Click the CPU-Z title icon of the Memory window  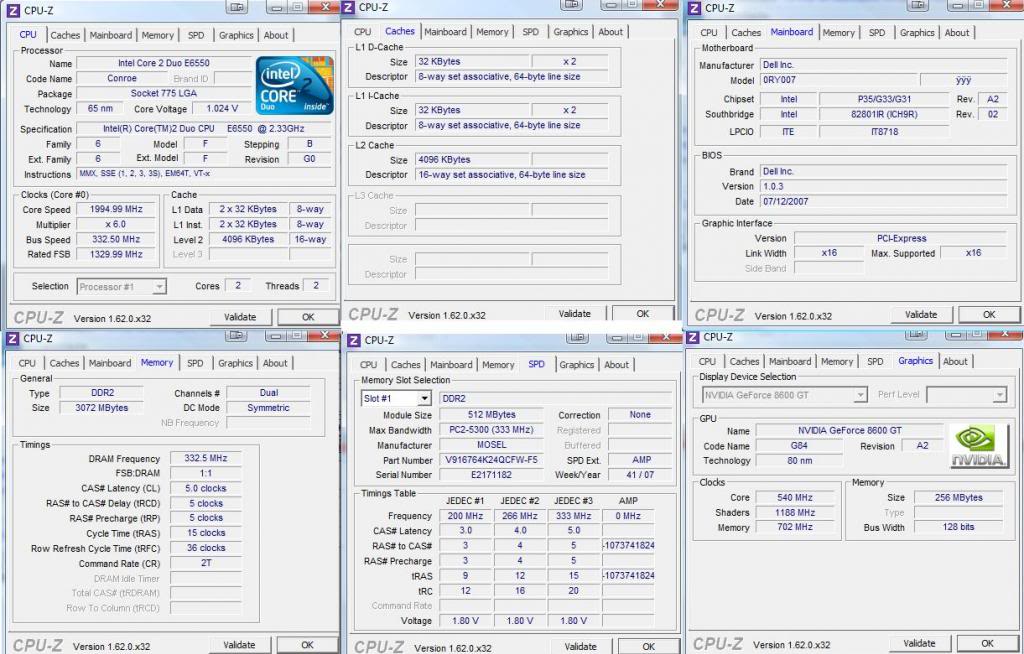[13, 339]
